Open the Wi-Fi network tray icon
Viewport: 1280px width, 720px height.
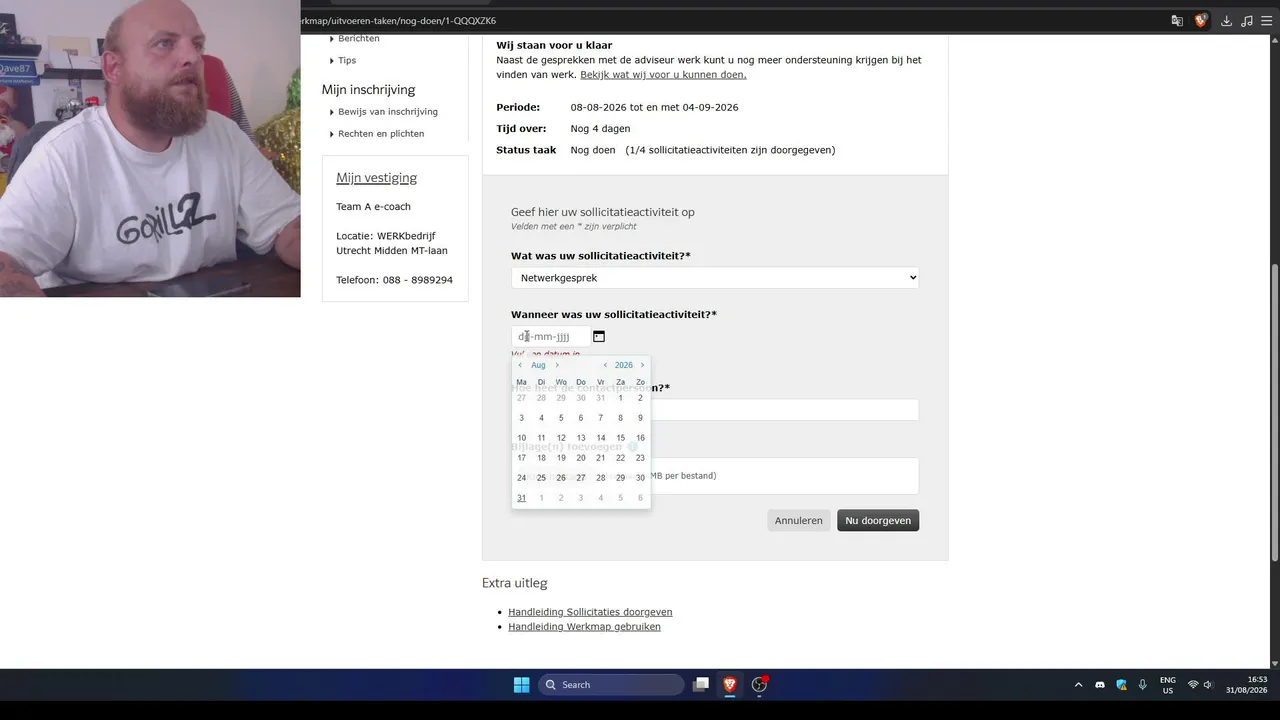click(x=1193, y=685)
